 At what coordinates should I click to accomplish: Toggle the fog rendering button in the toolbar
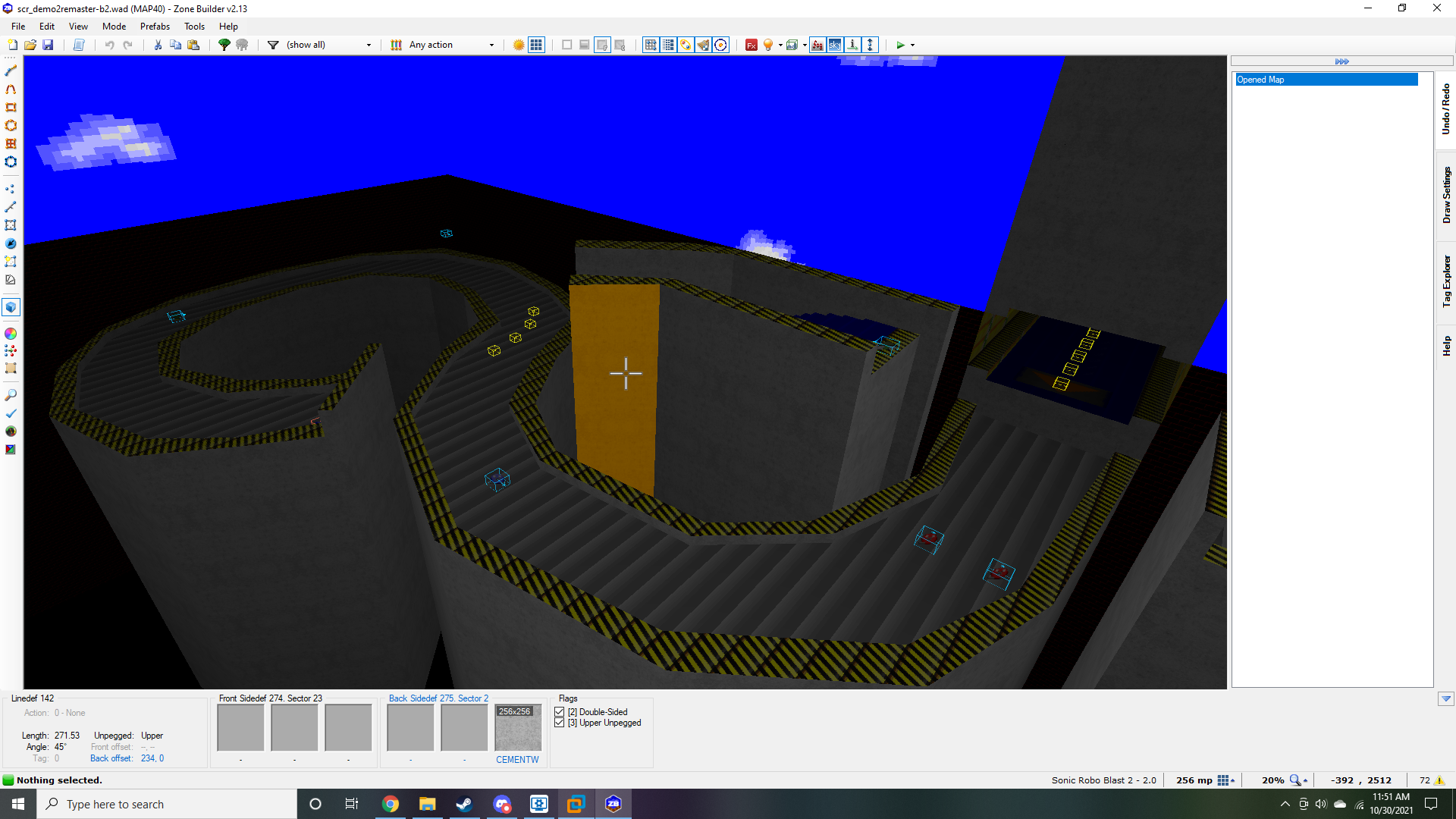point(817,45)
